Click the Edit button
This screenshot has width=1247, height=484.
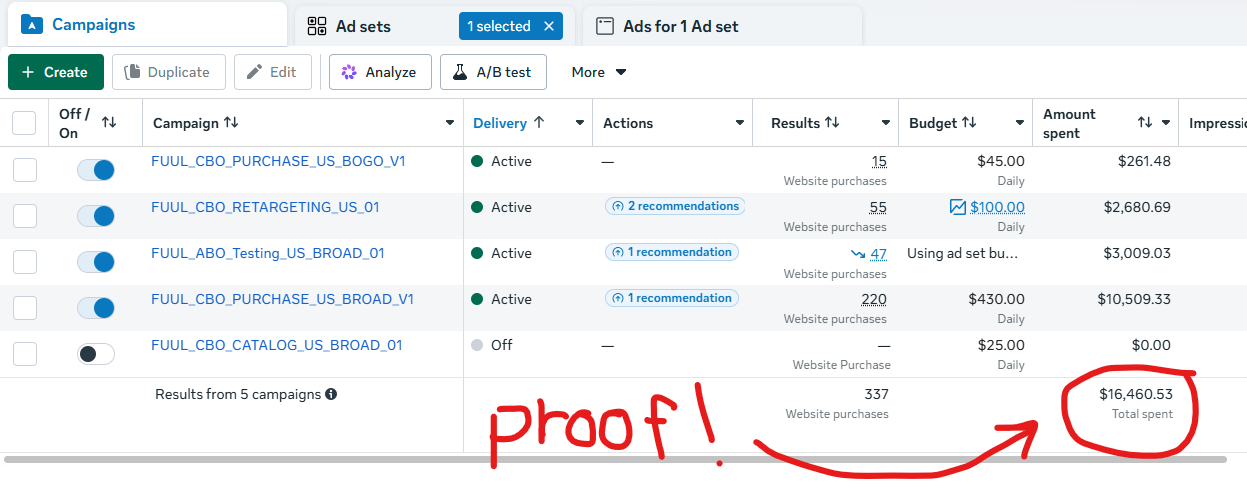point(273,72)
